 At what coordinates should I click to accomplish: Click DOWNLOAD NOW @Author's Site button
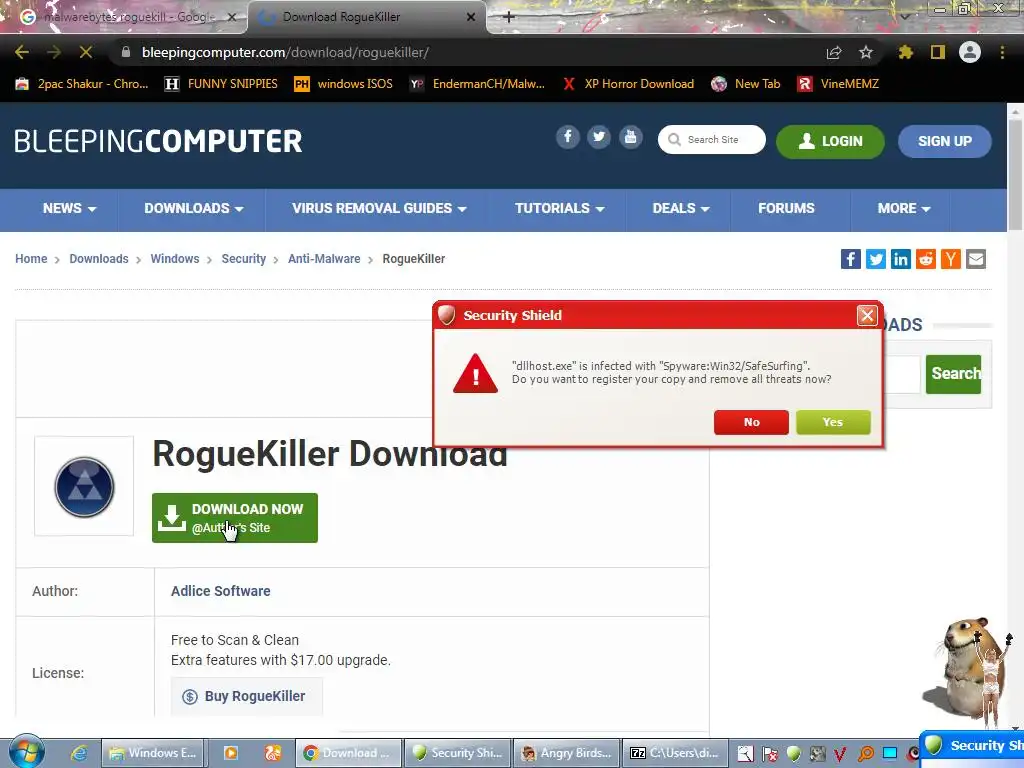234,518
